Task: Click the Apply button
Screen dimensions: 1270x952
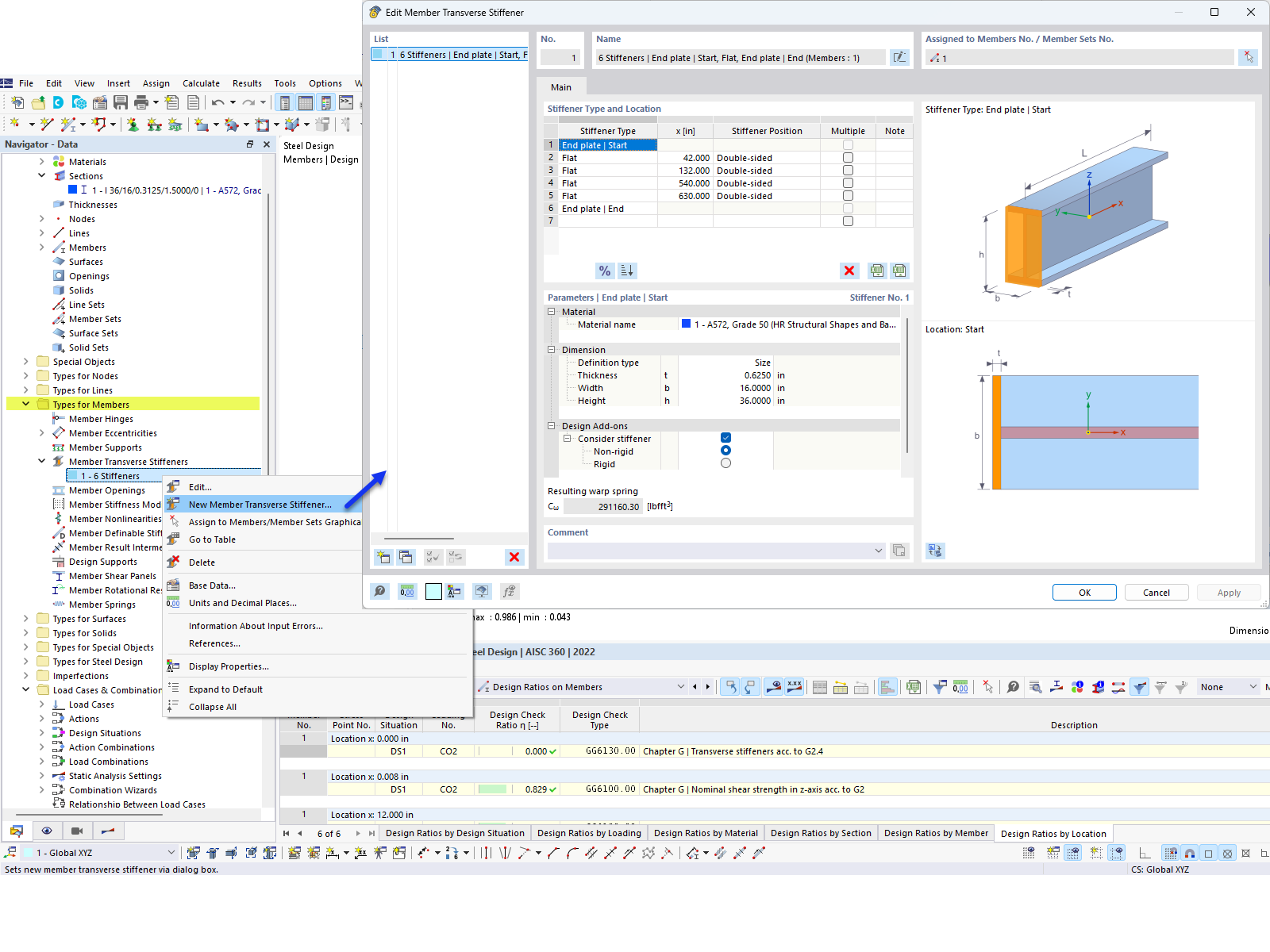Action: click(1228, 592)
